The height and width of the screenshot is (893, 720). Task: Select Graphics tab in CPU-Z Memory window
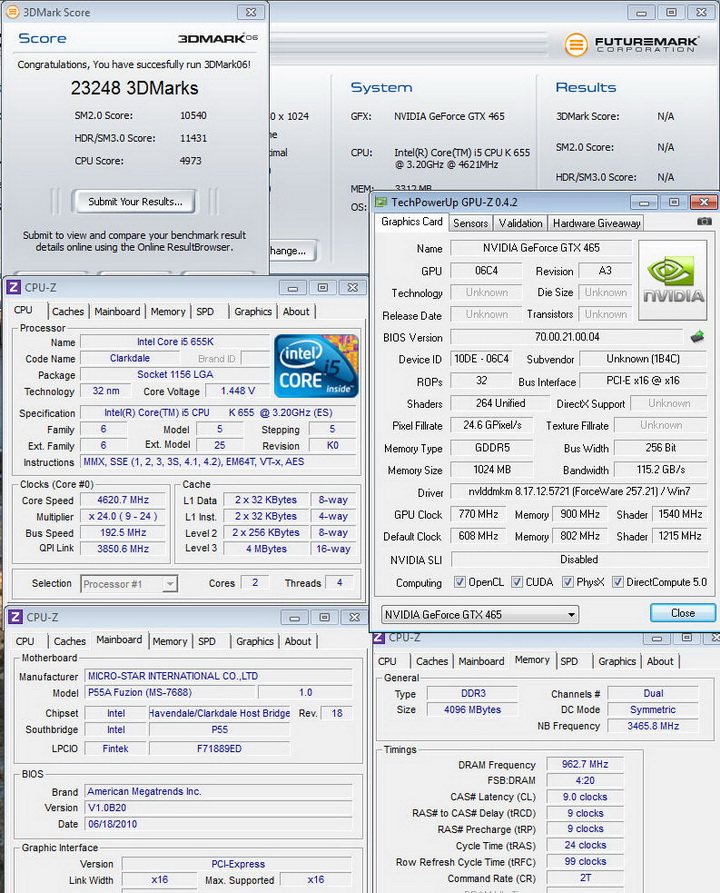click(617, 661)
